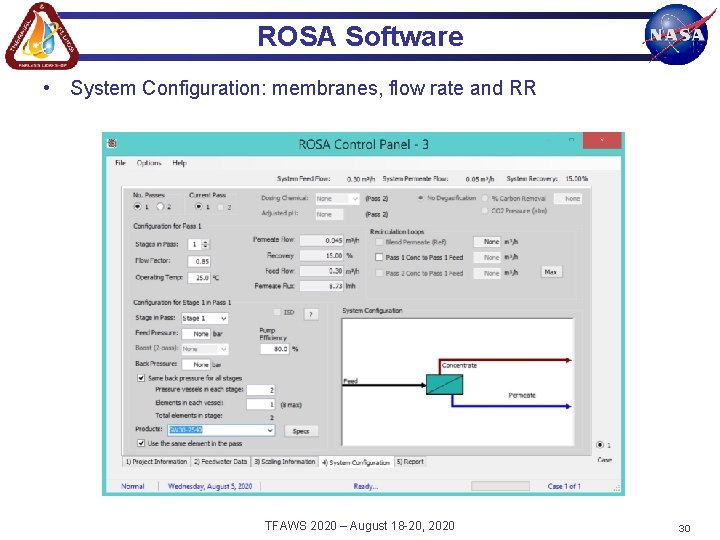Click the Max button

551,272
